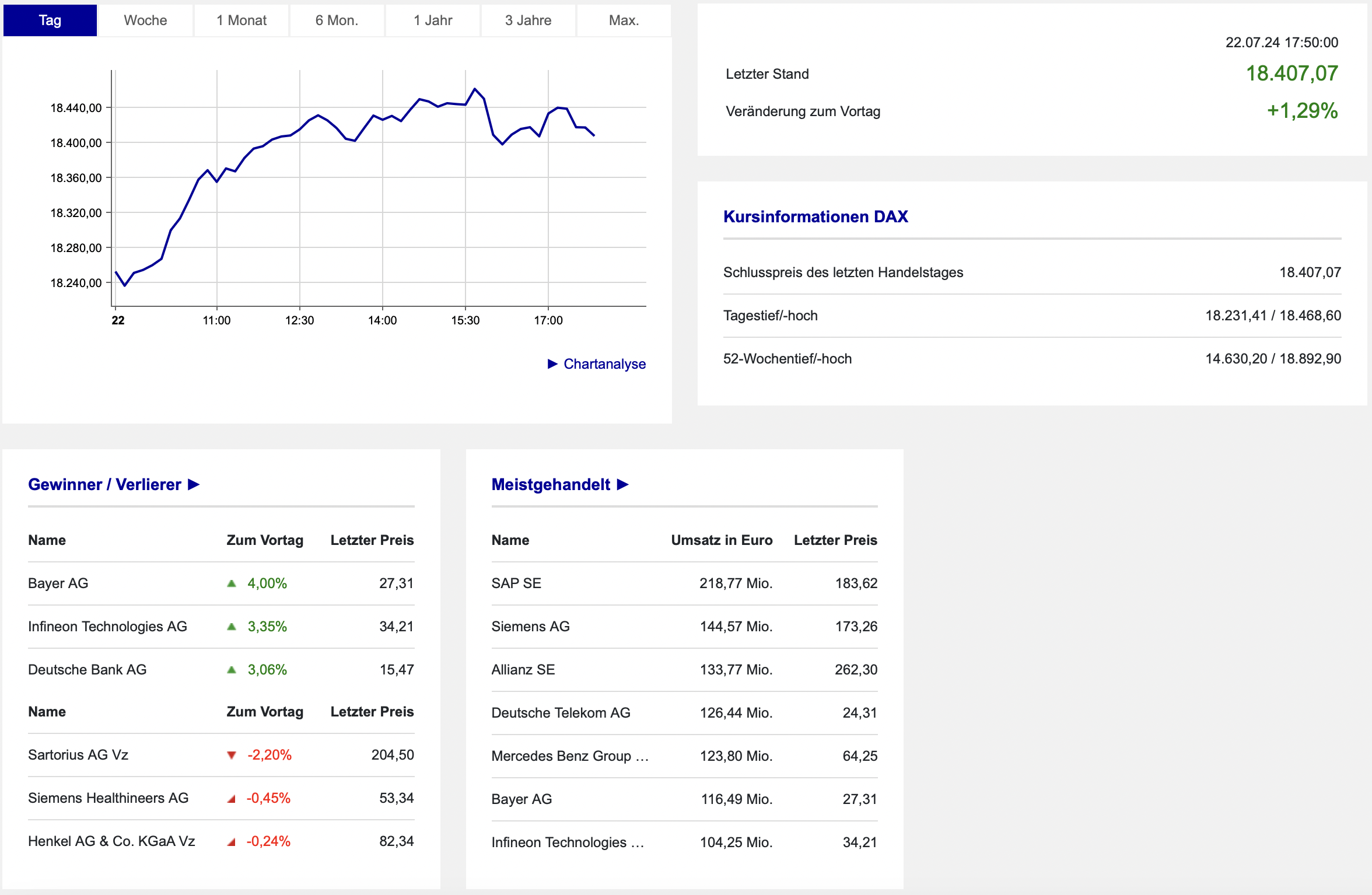Click the chart peak near 15:30
Viewport: 1372px width, 895px height.
pyautogui.click(x=475, y=89)
